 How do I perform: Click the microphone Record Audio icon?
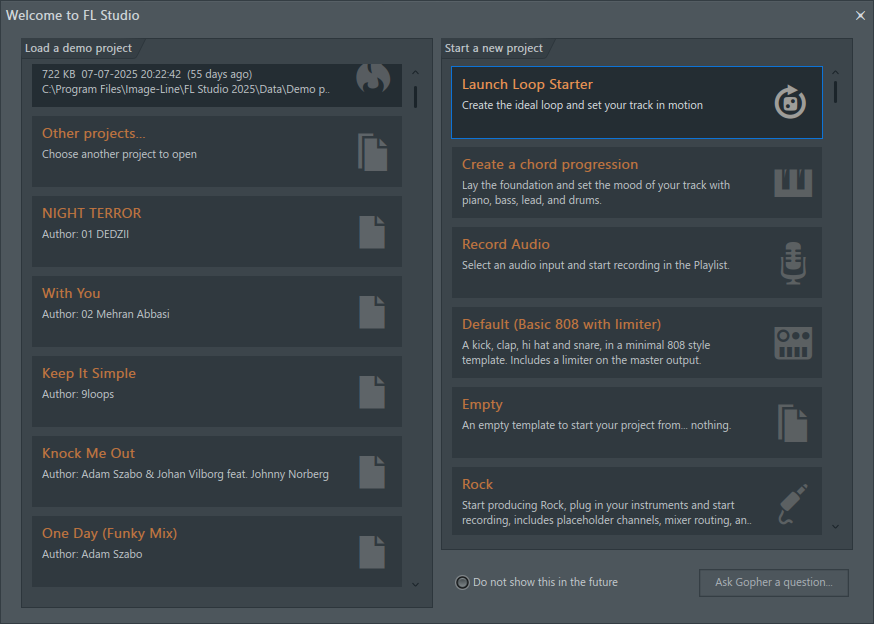pyautogui.click(x=793, y=263)
